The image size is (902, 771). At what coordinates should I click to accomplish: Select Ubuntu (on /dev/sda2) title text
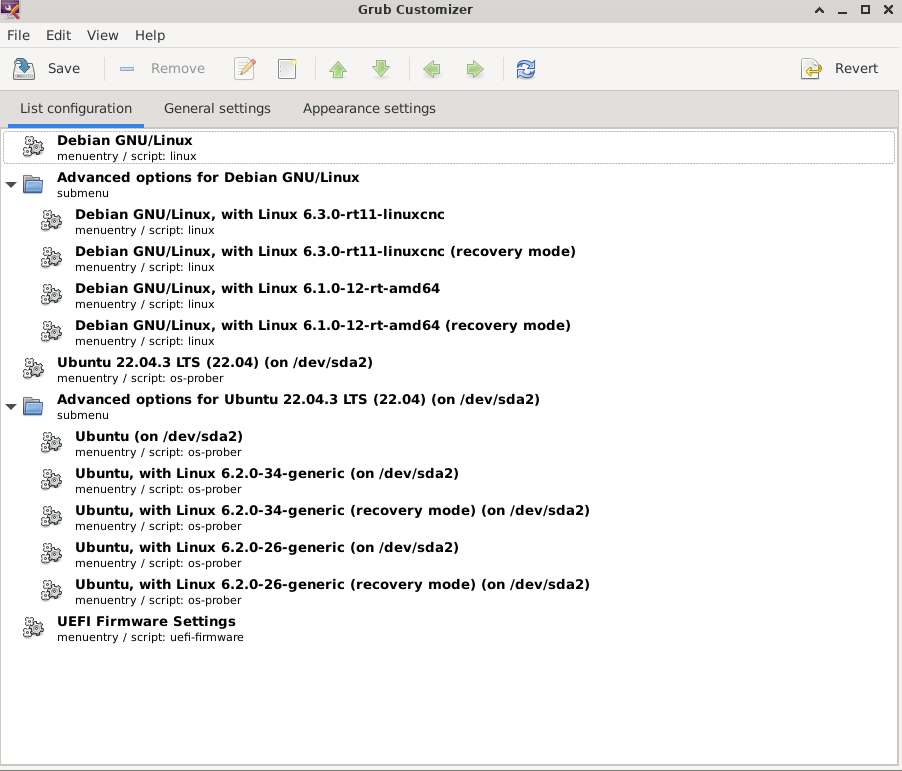pos(159,436)
